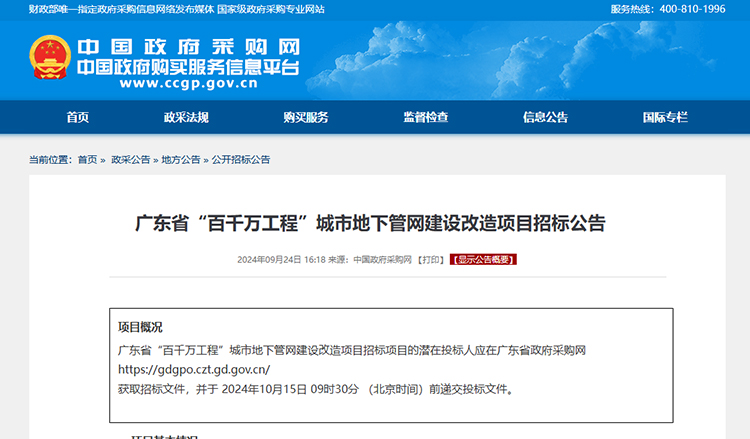
Task: Go to 购买服务 in the navigation bar
Action: tap(306, 117)
